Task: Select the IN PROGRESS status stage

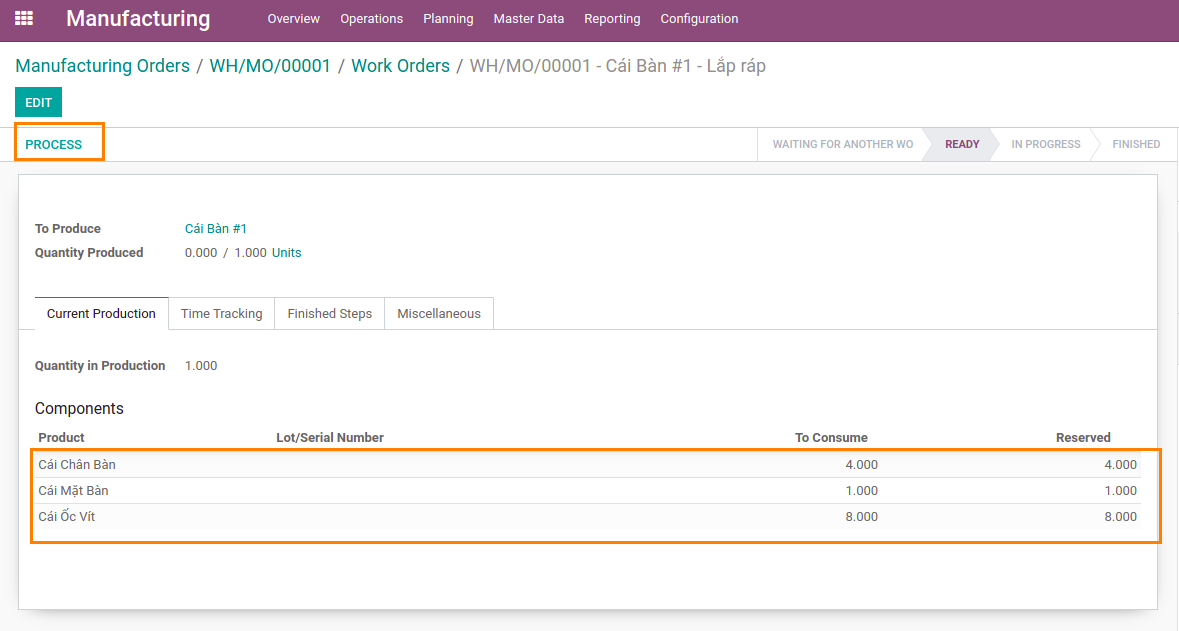Action: click(x=1045, y=144)
